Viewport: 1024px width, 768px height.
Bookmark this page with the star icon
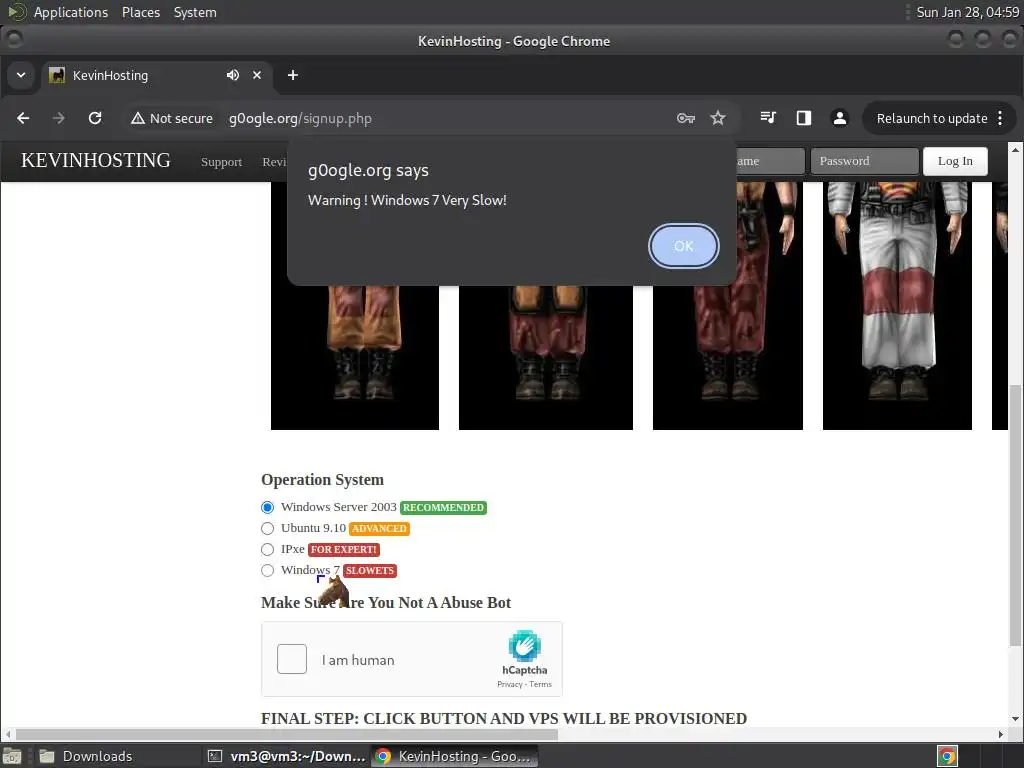718,118
